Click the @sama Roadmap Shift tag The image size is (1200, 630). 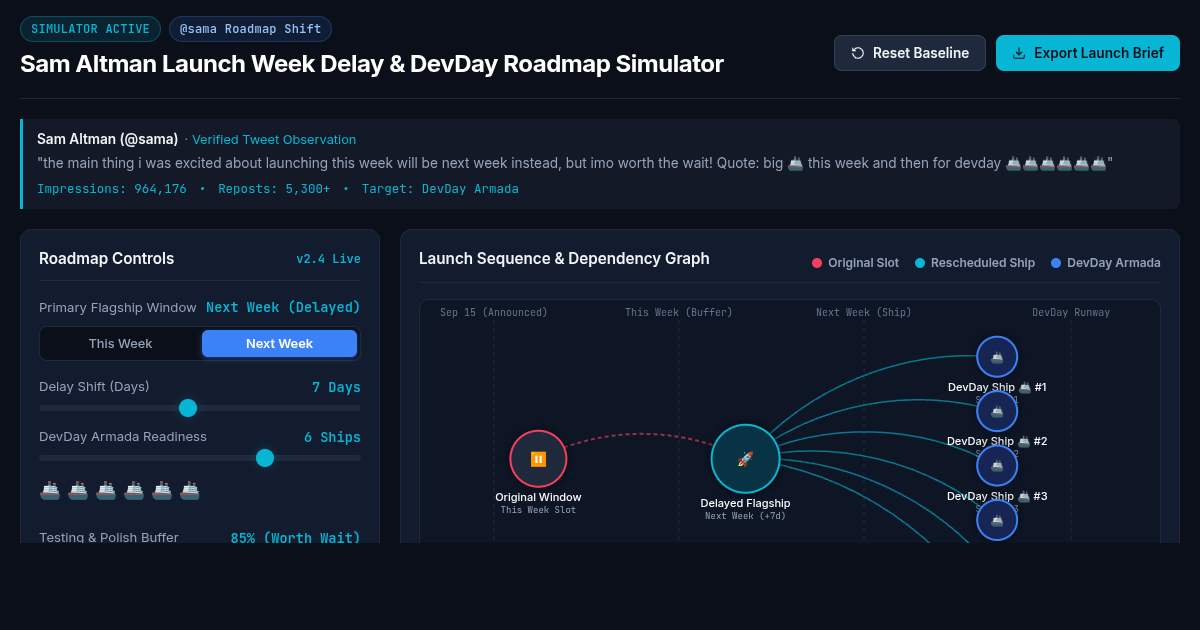point(250,29)
